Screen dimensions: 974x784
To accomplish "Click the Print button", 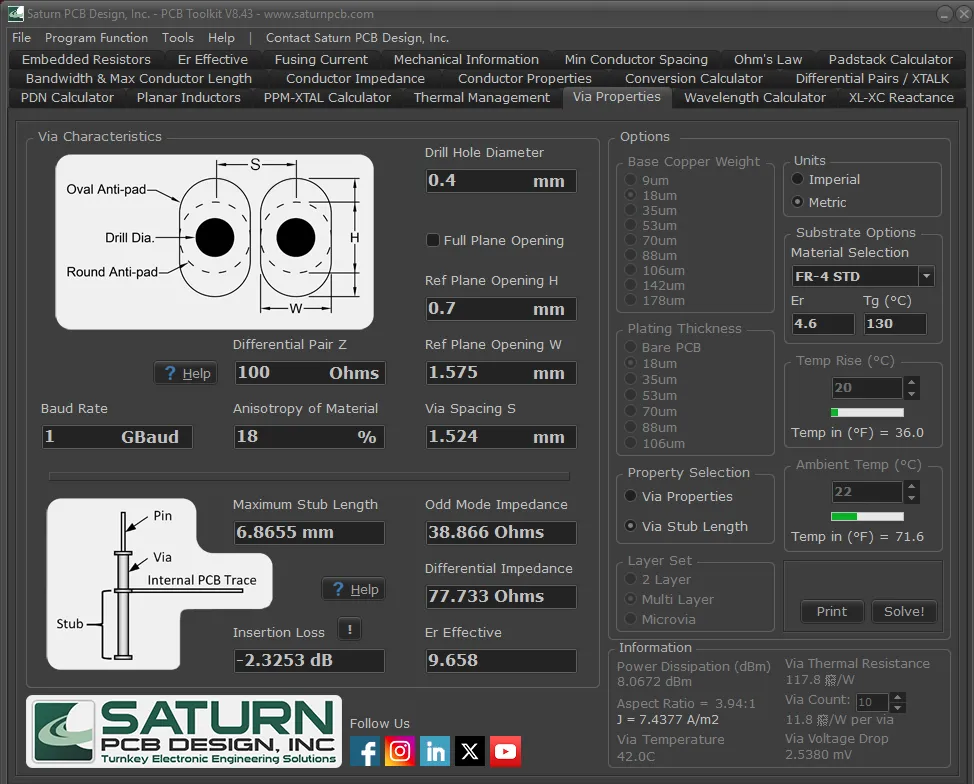I will tap(832, 611).
